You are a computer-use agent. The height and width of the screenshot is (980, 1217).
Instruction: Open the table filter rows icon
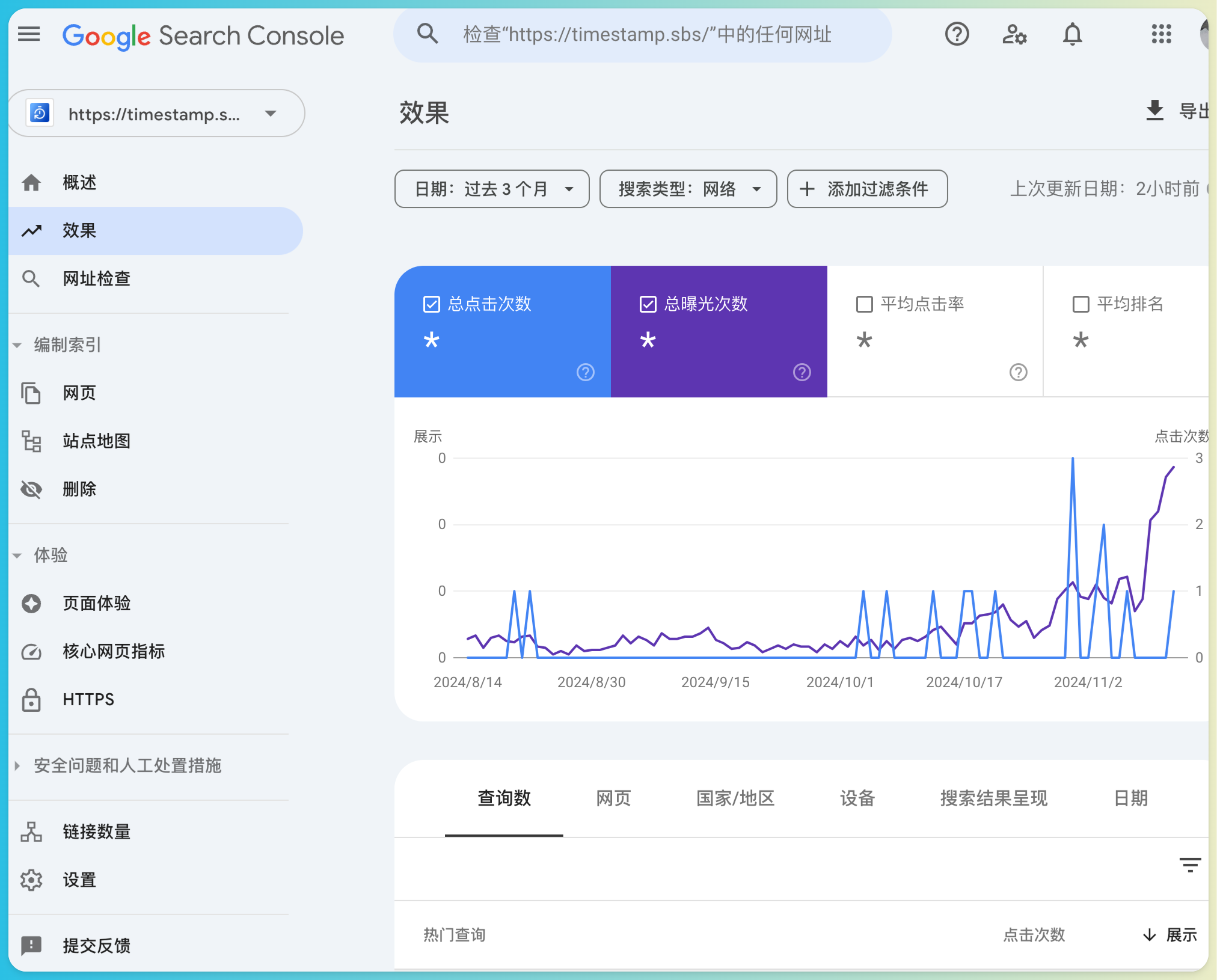point(1190,865)
